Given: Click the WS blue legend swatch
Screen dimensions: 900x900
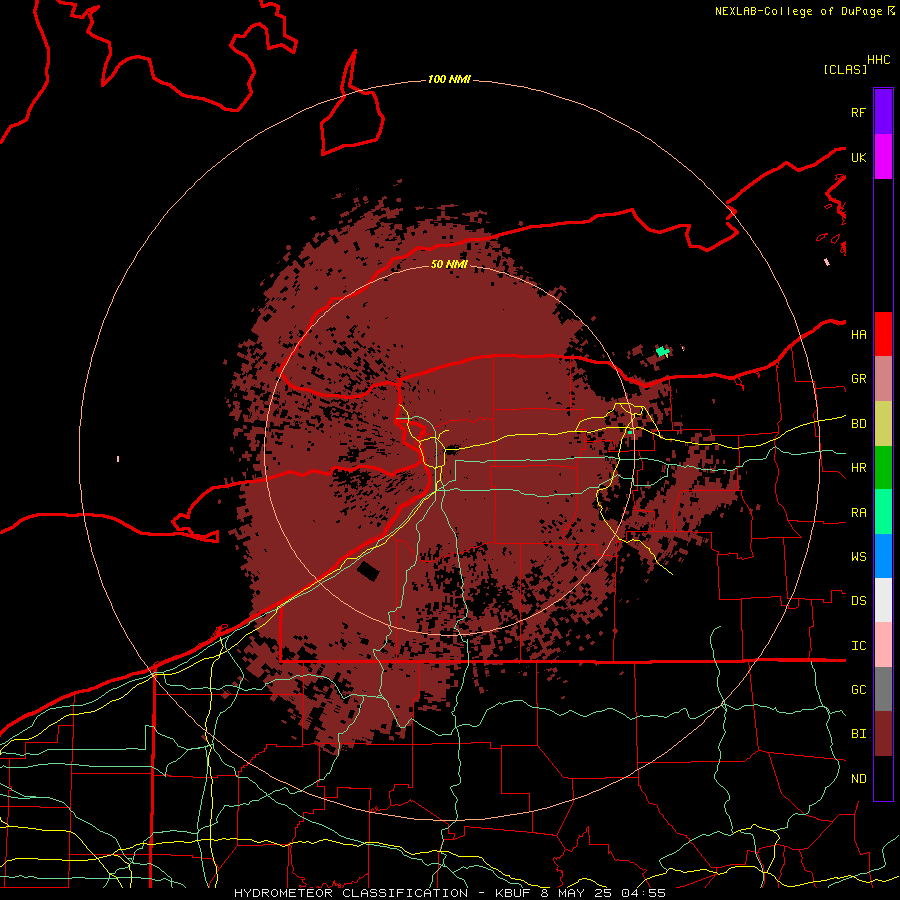Looking at the screenshot, I should pyautogui.click(x=883, y=556).
